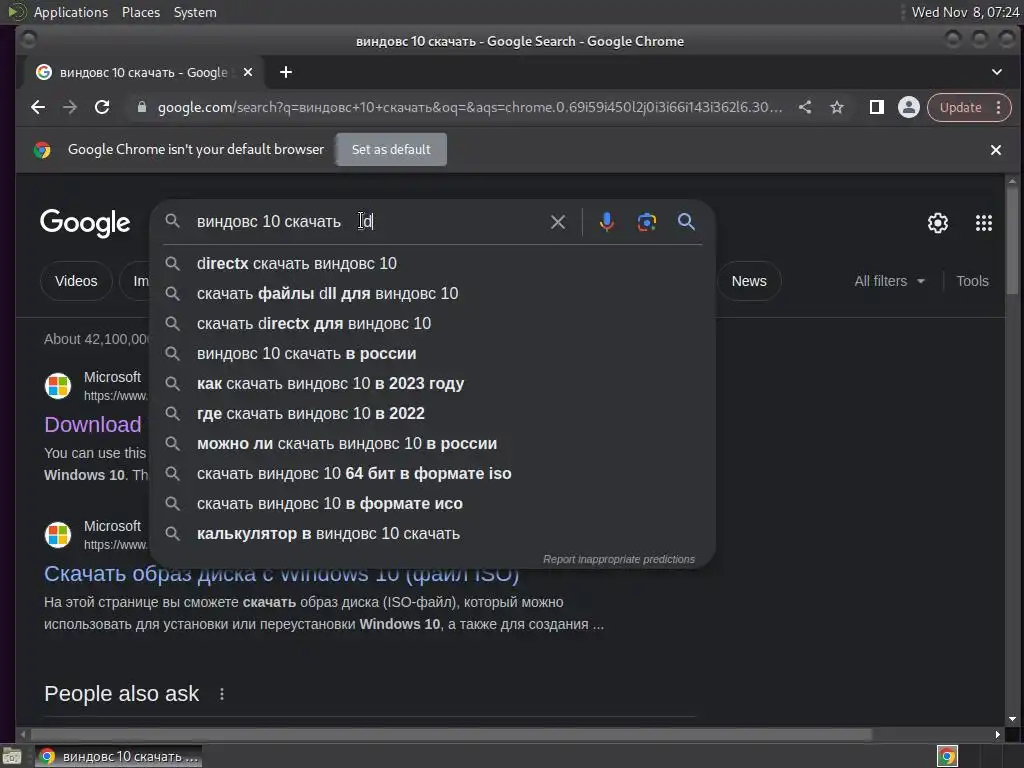Start voice search with microphone
This screenshot has width=1024, height=768.
tap(607, 222)
